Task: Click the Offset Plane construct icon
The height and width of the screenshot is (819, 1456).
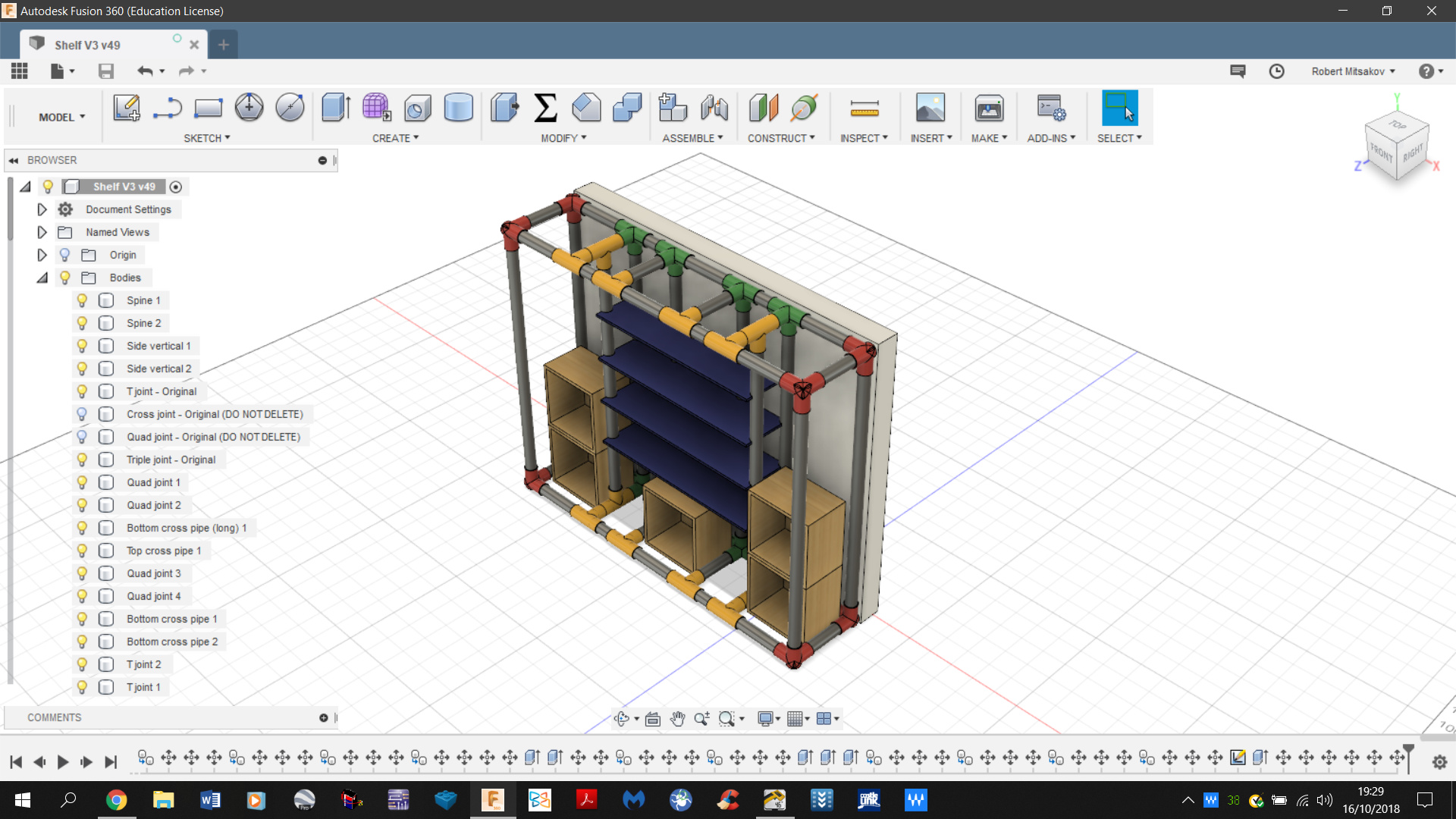Action: click(x=764, y=108)
